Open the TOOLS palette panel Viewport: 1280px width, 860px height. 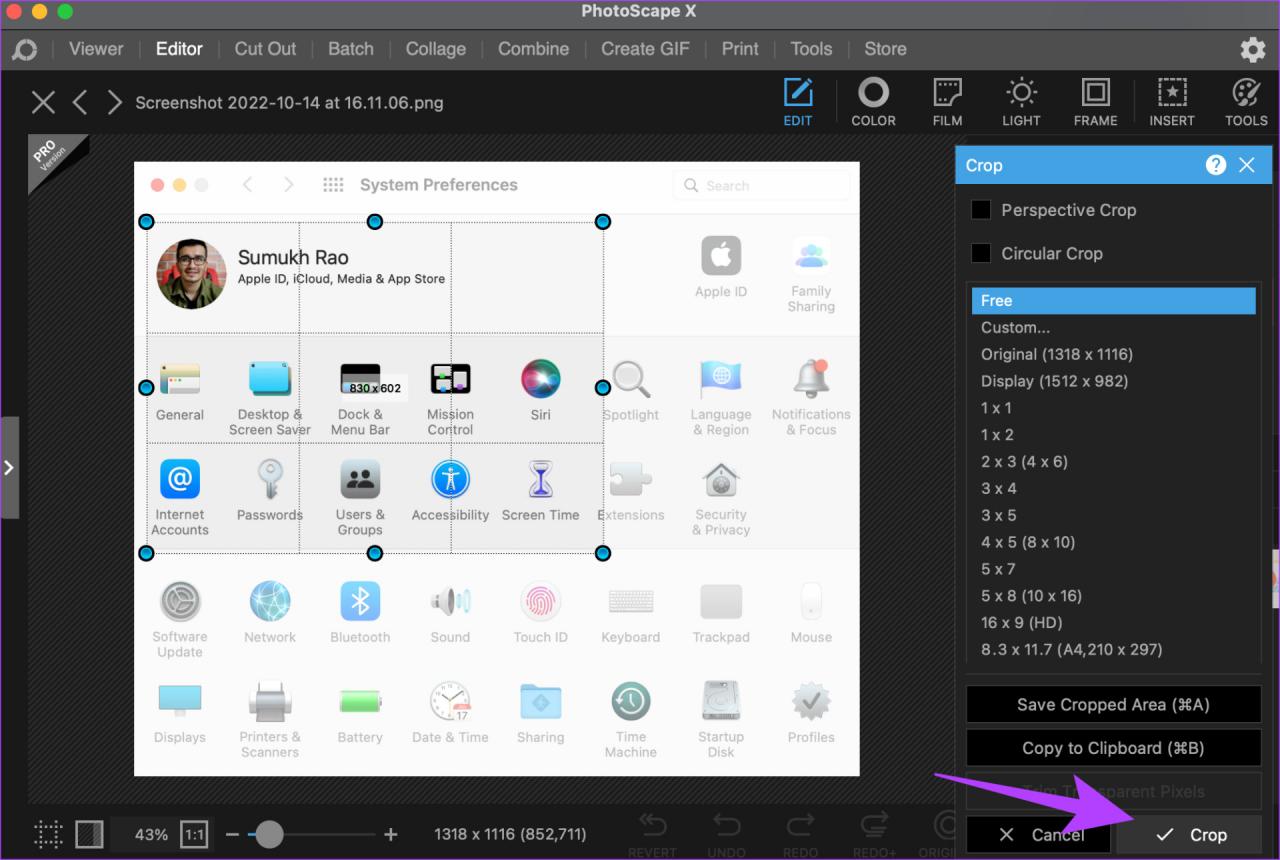coord(1246,103)
